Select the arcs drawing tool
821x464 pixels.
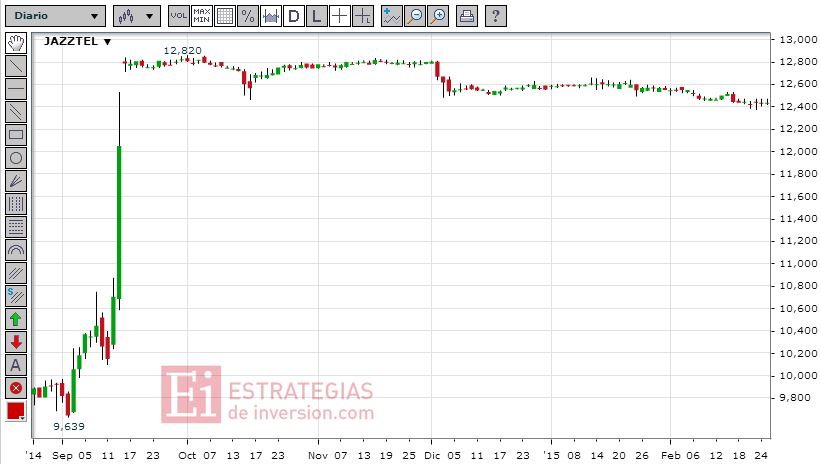tap(16, 250)
